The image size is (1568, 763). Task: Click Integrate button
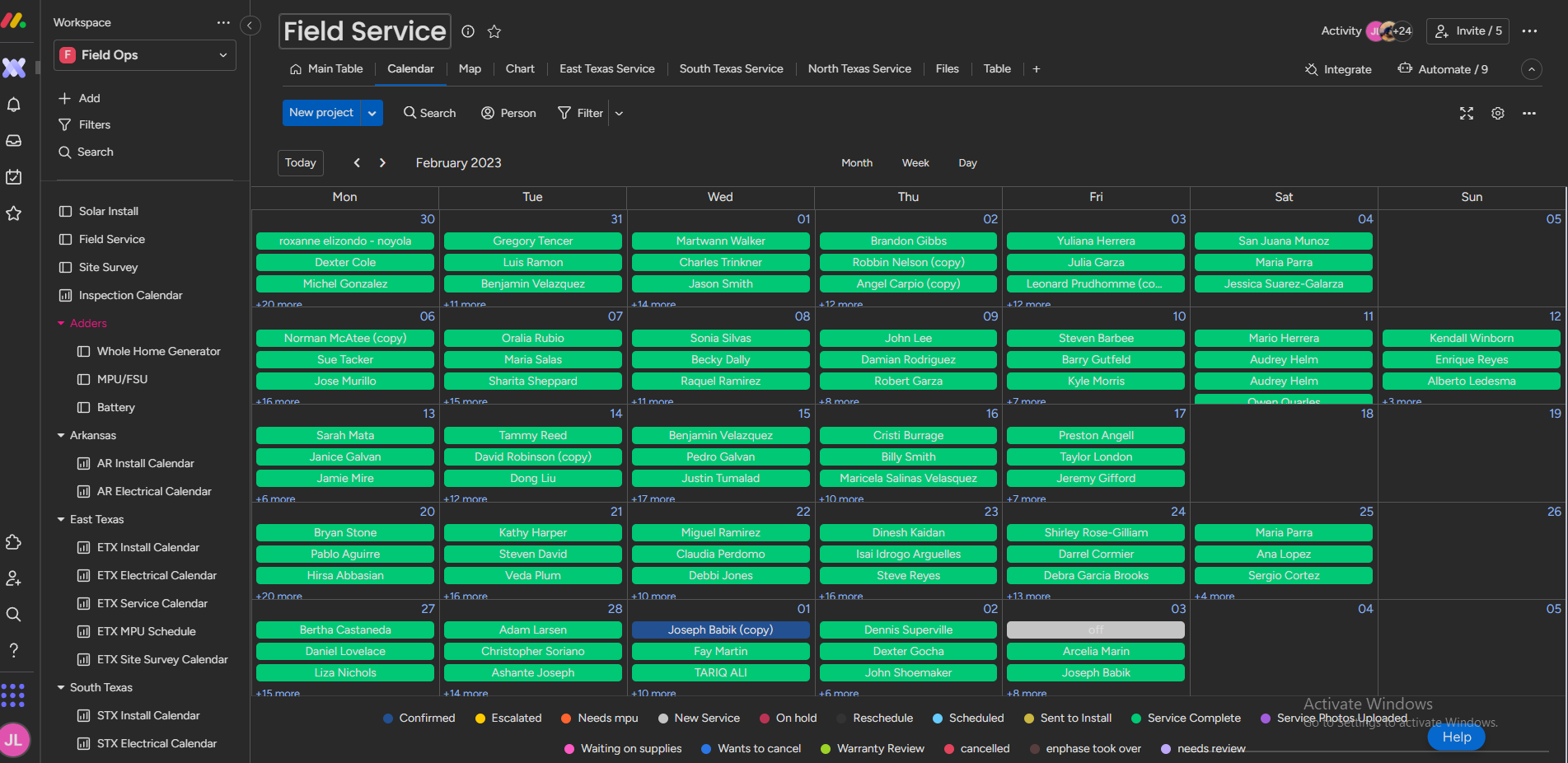pos(1338,70)
